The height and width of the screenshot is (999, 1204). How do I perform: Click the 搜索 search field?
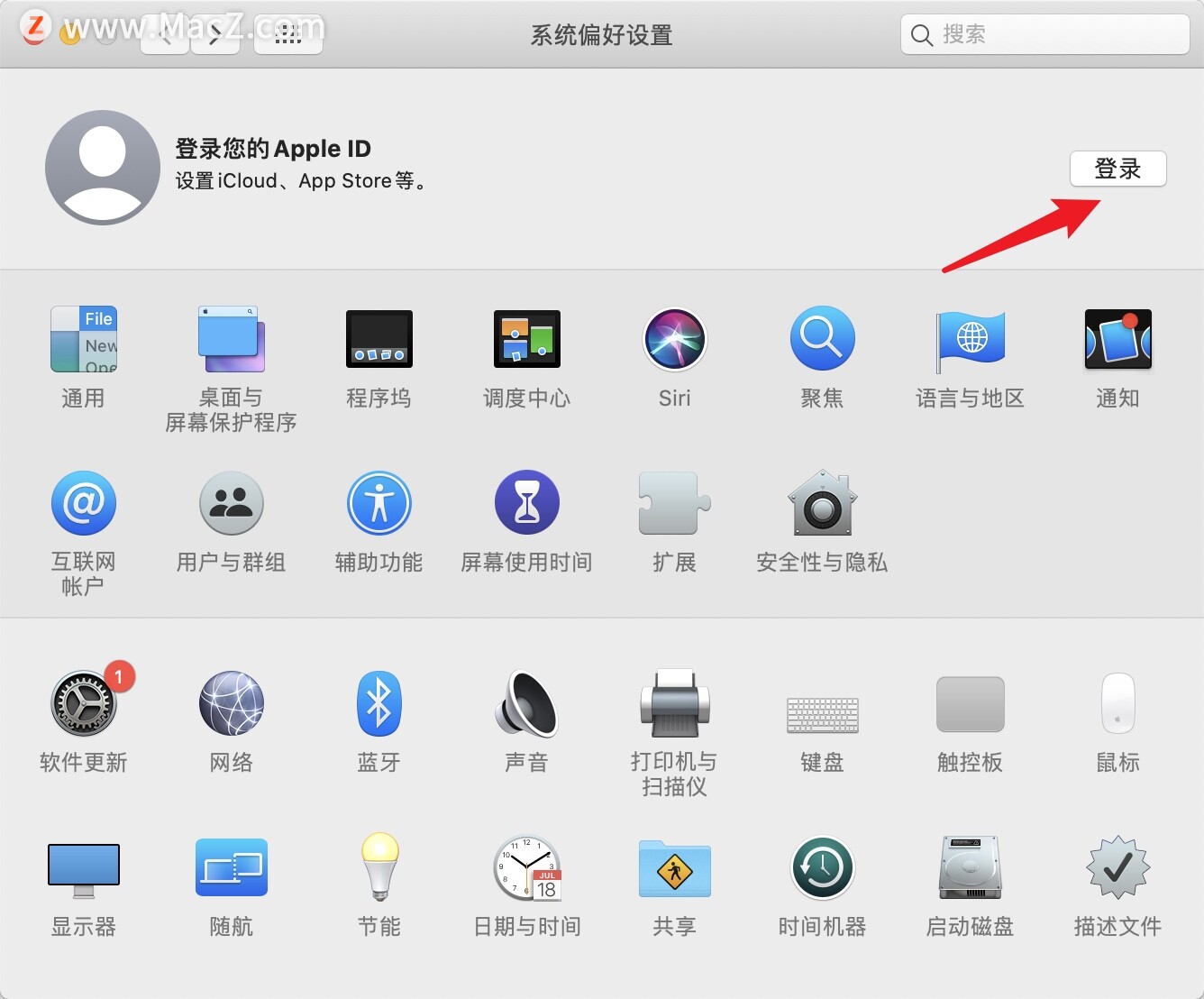click(1045, 35)
